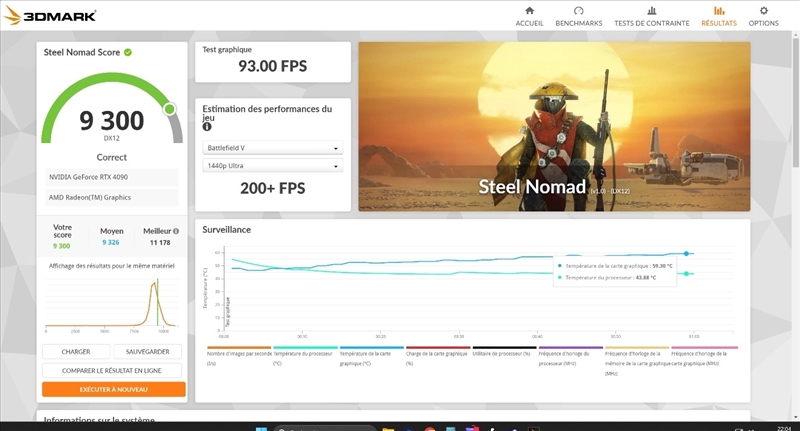Click the scrollbar up arrow
800x431 pixels.
point(795,34)
